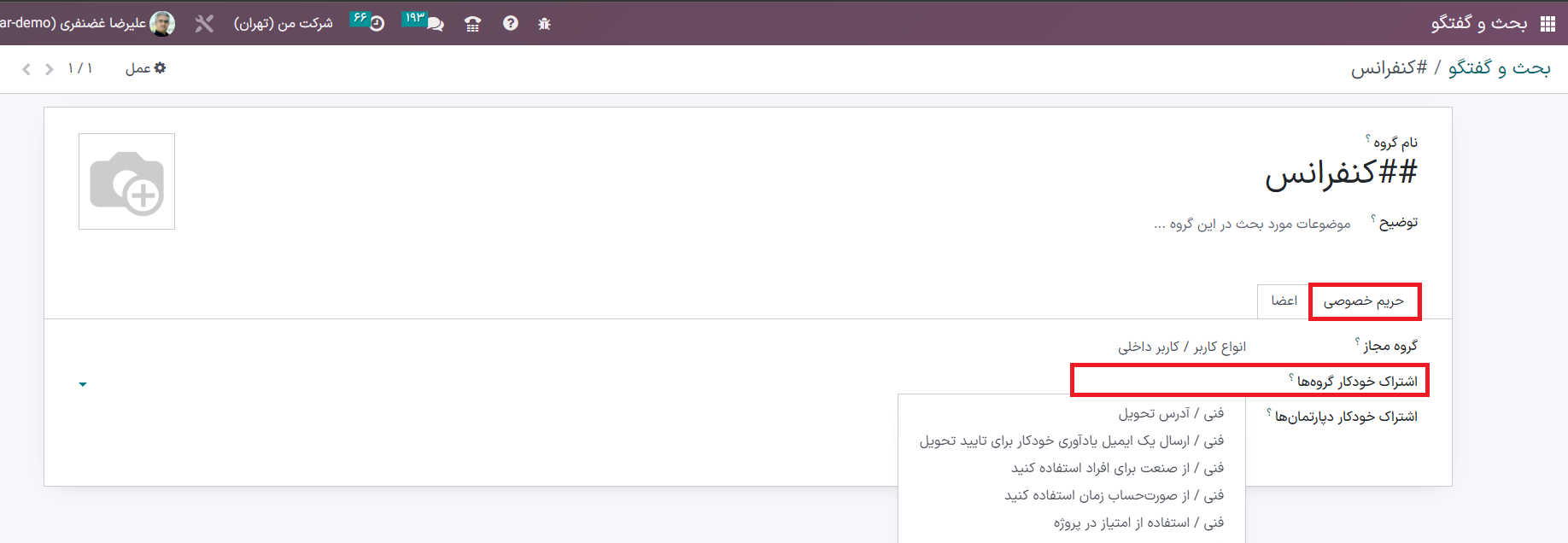Screen dimensions: 1568x543
Task: Go to the next record arrow
Action: pos(26,69)
